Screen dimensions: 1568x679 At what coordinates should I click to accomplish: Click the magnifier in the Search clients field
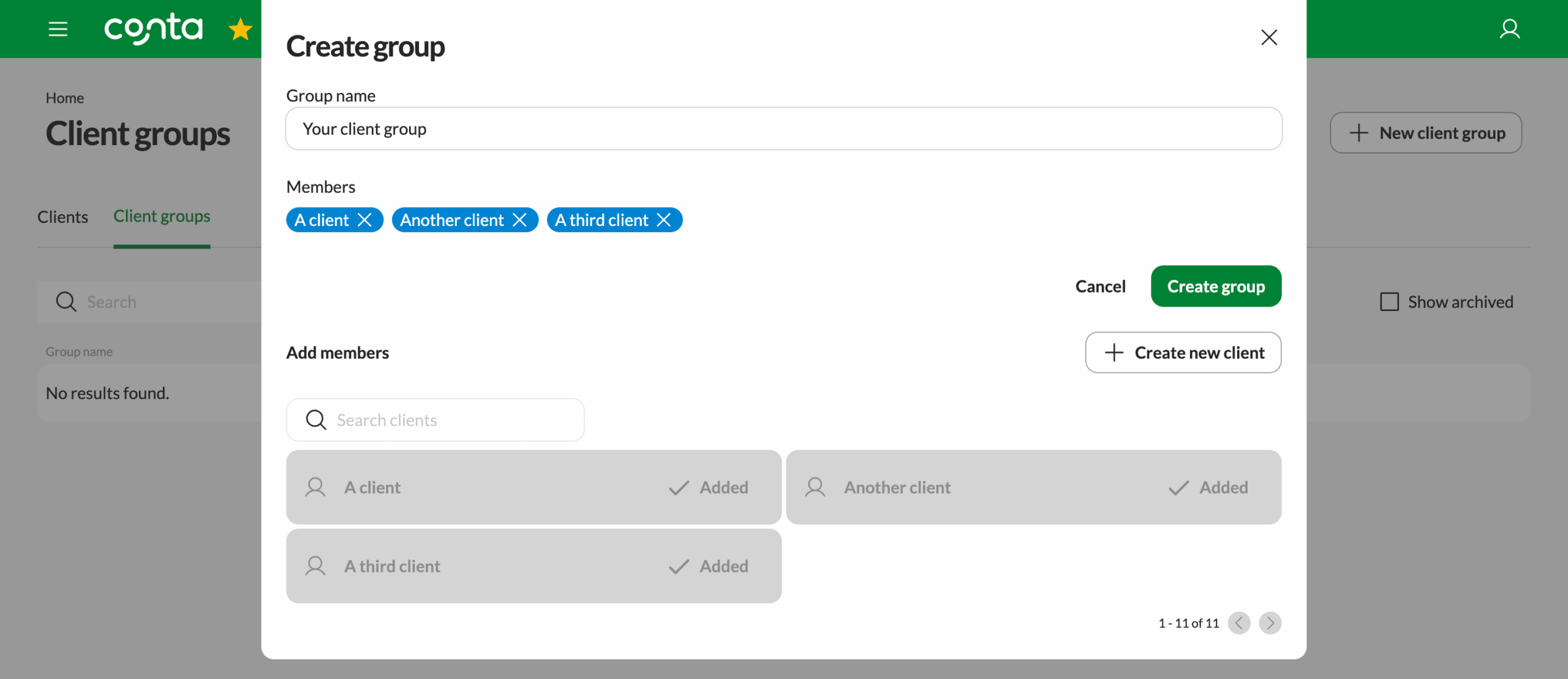tap(315, 419)
